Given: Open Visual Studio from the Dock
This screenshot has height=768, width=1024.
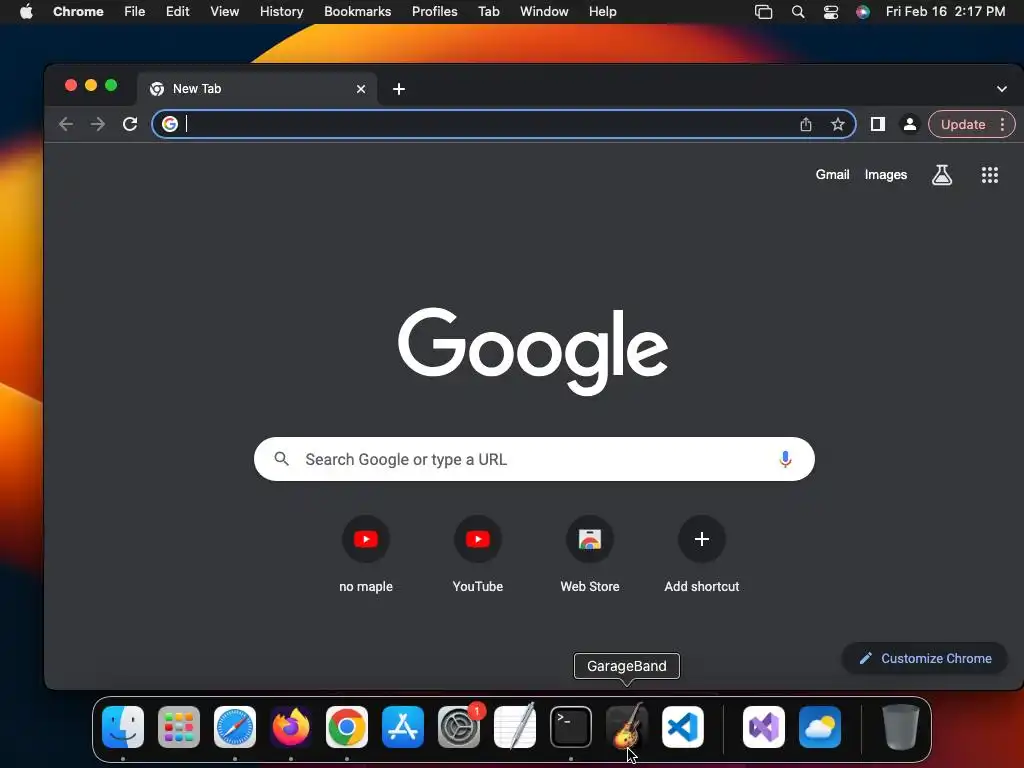Looking at the screenshot, I should [x=764, y=727].
